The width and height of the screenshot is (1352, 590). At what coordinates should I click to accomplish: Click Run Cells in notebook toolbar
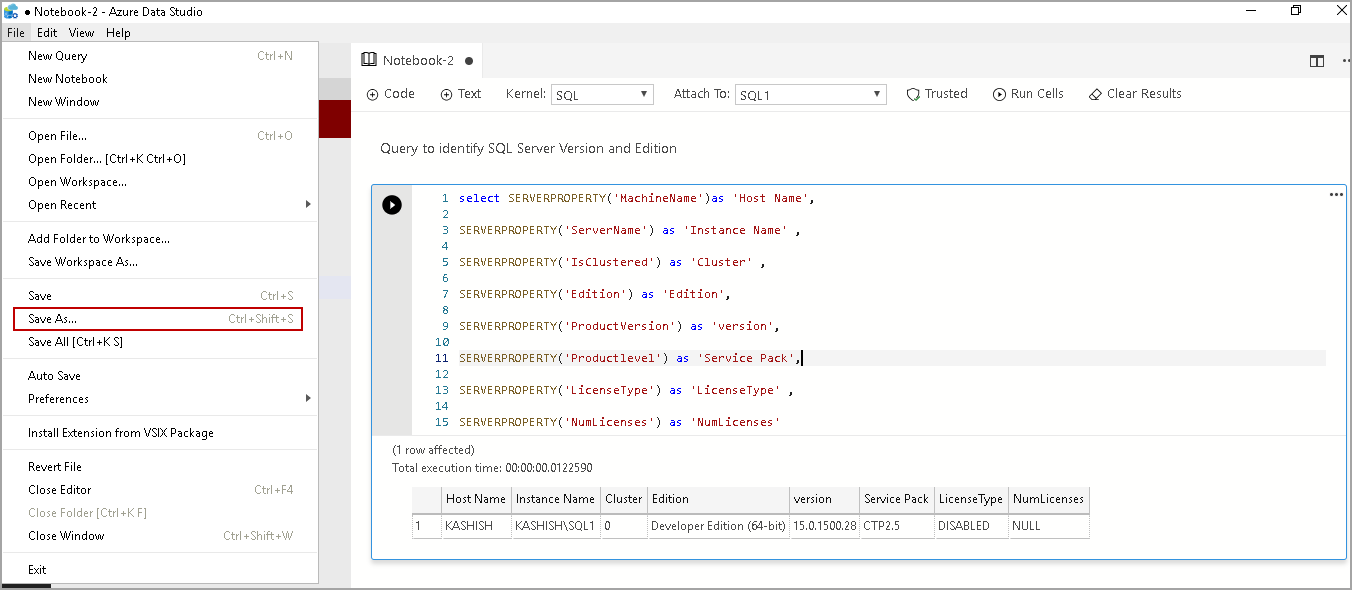[1028, 94]
